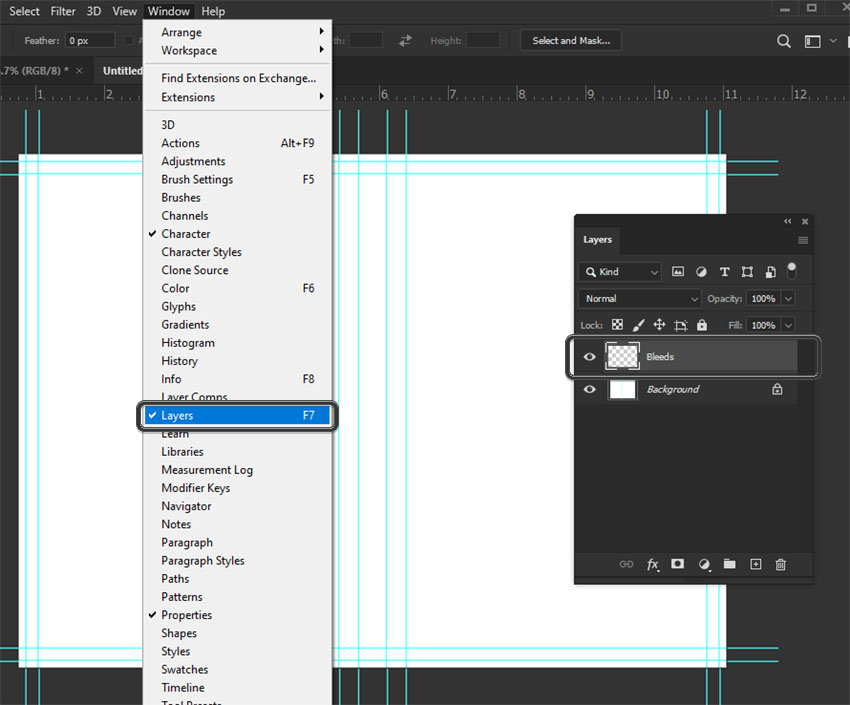Select Bleeds layer thumbnail

(x=622, y=356)
